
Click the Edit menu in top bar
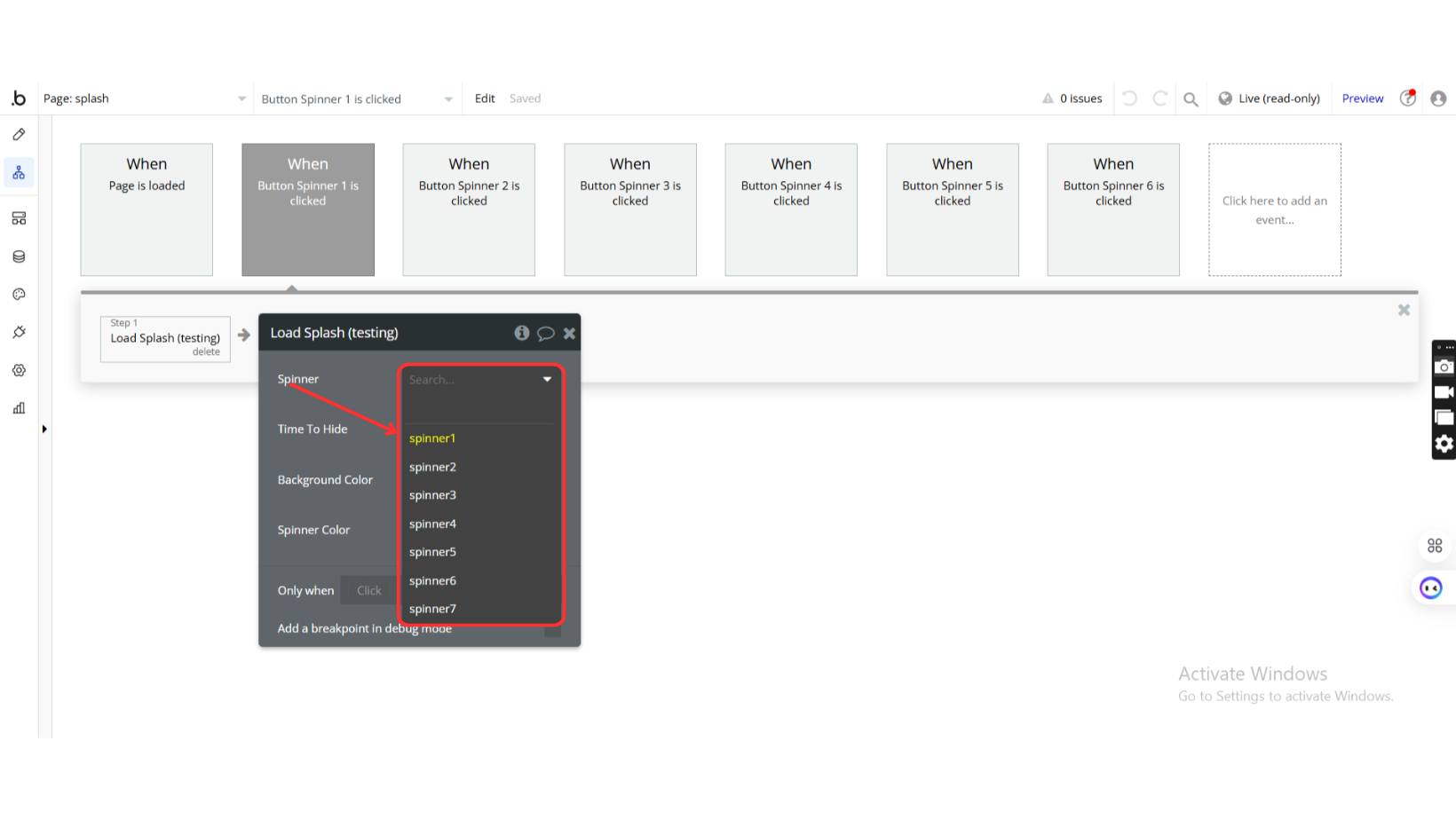click(485, 99)
